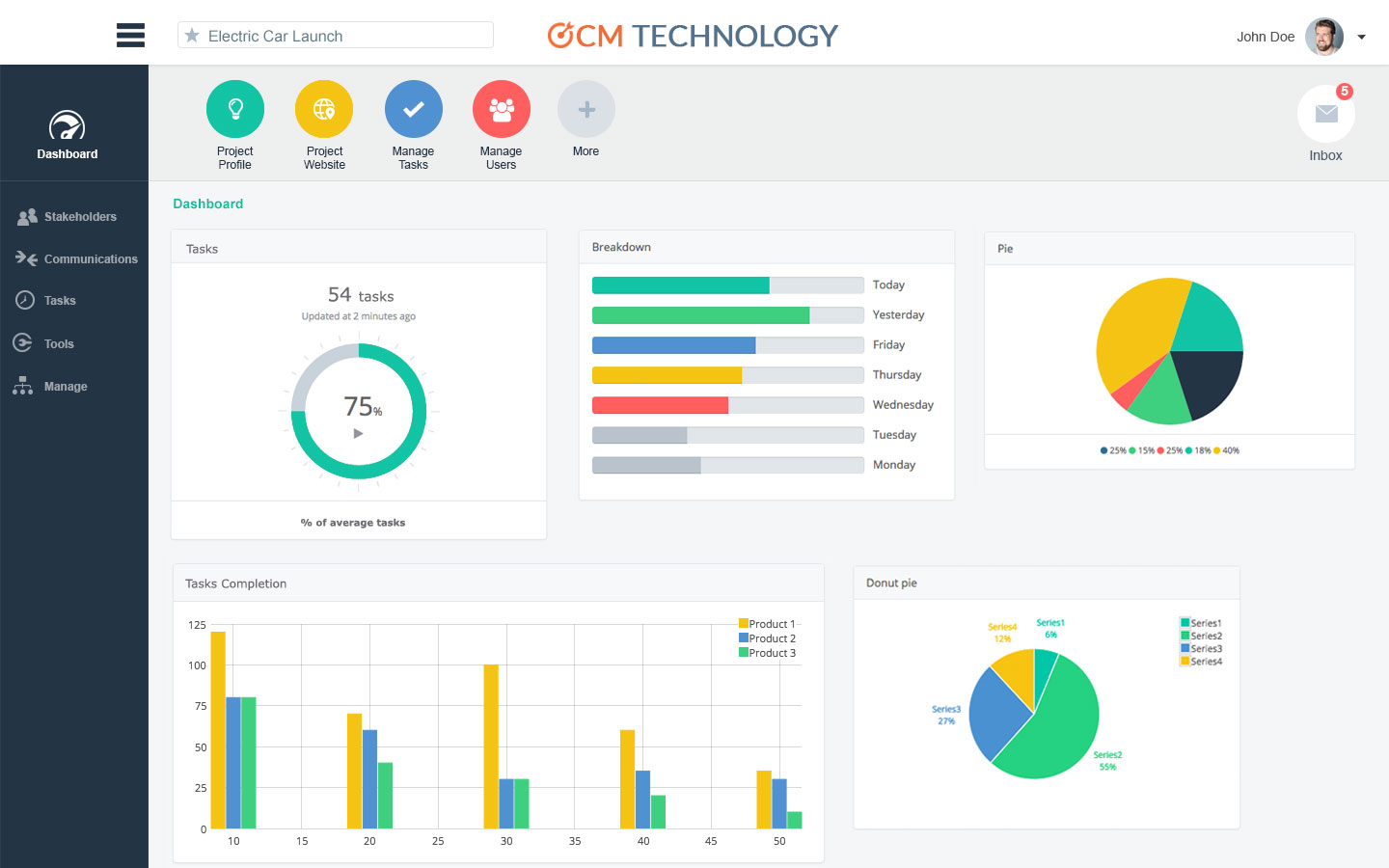Image resolution: width=1389 pixels, height=868 pixels.
Task: Go to Tools in the sidebar
Action: click(x=59, y=344)
